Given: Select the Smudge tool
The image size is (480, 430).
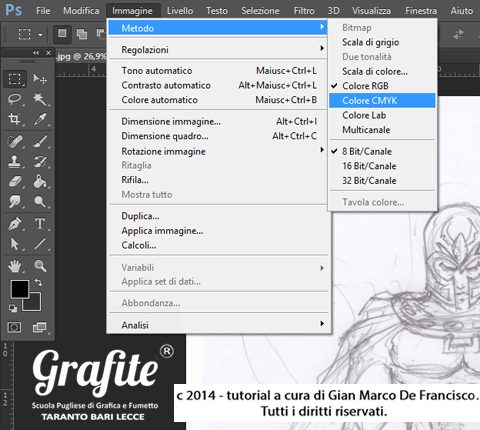Looking at the screenshot, I should point(15,202).
